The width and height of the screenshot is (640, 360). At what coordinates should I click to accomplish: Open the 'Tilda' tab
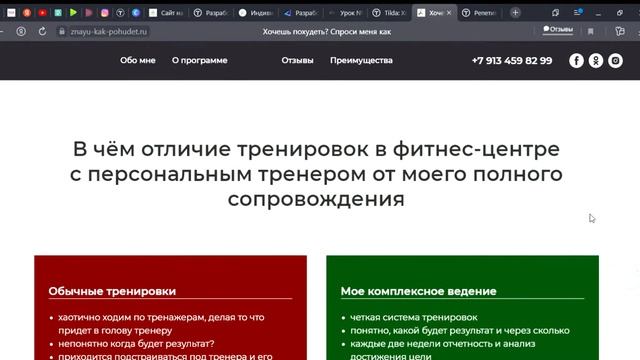click(x=389, y=13)
